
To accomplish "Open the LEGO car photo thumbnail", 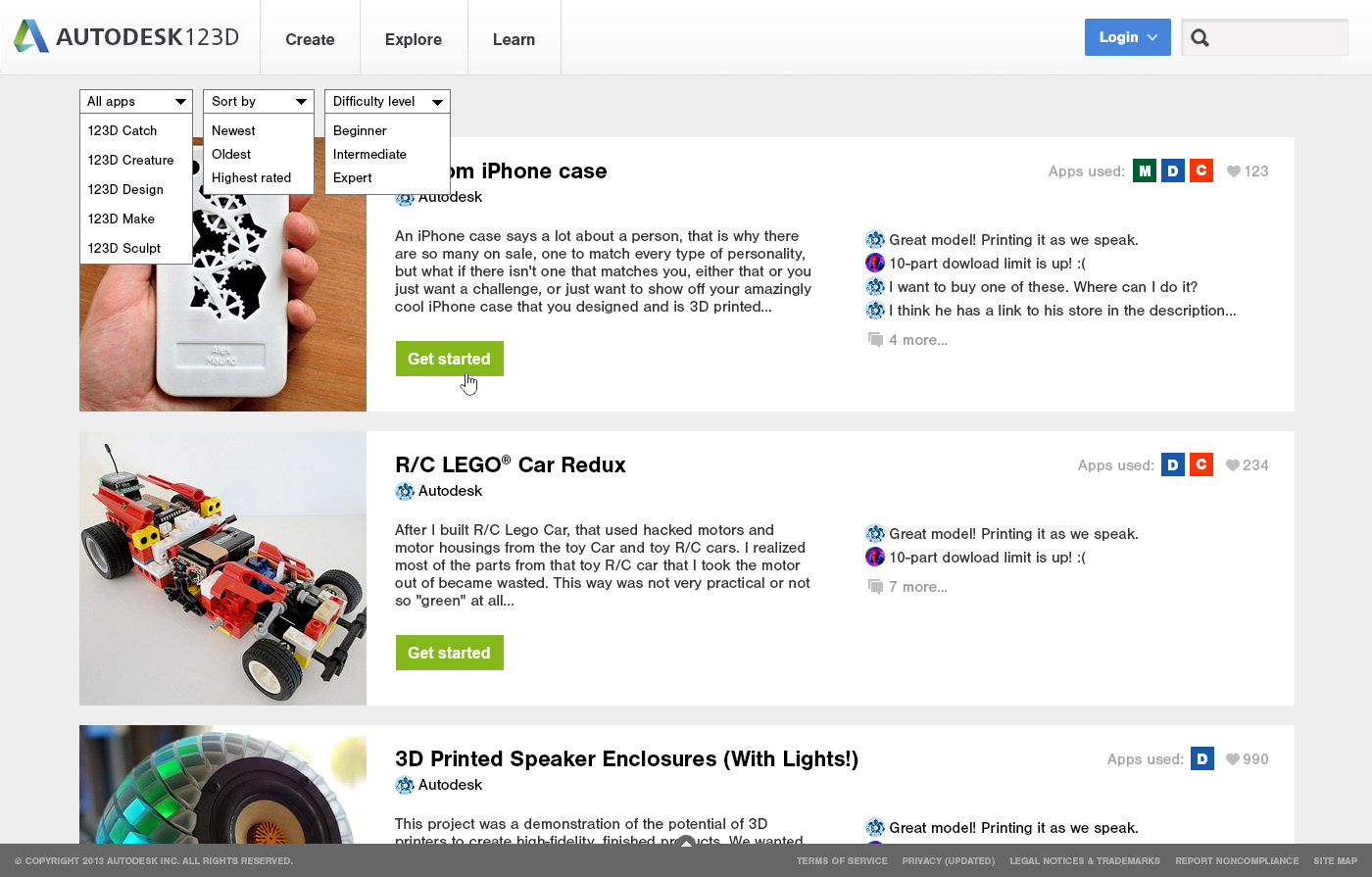I will pyautogui.click(x=222, y=568).
